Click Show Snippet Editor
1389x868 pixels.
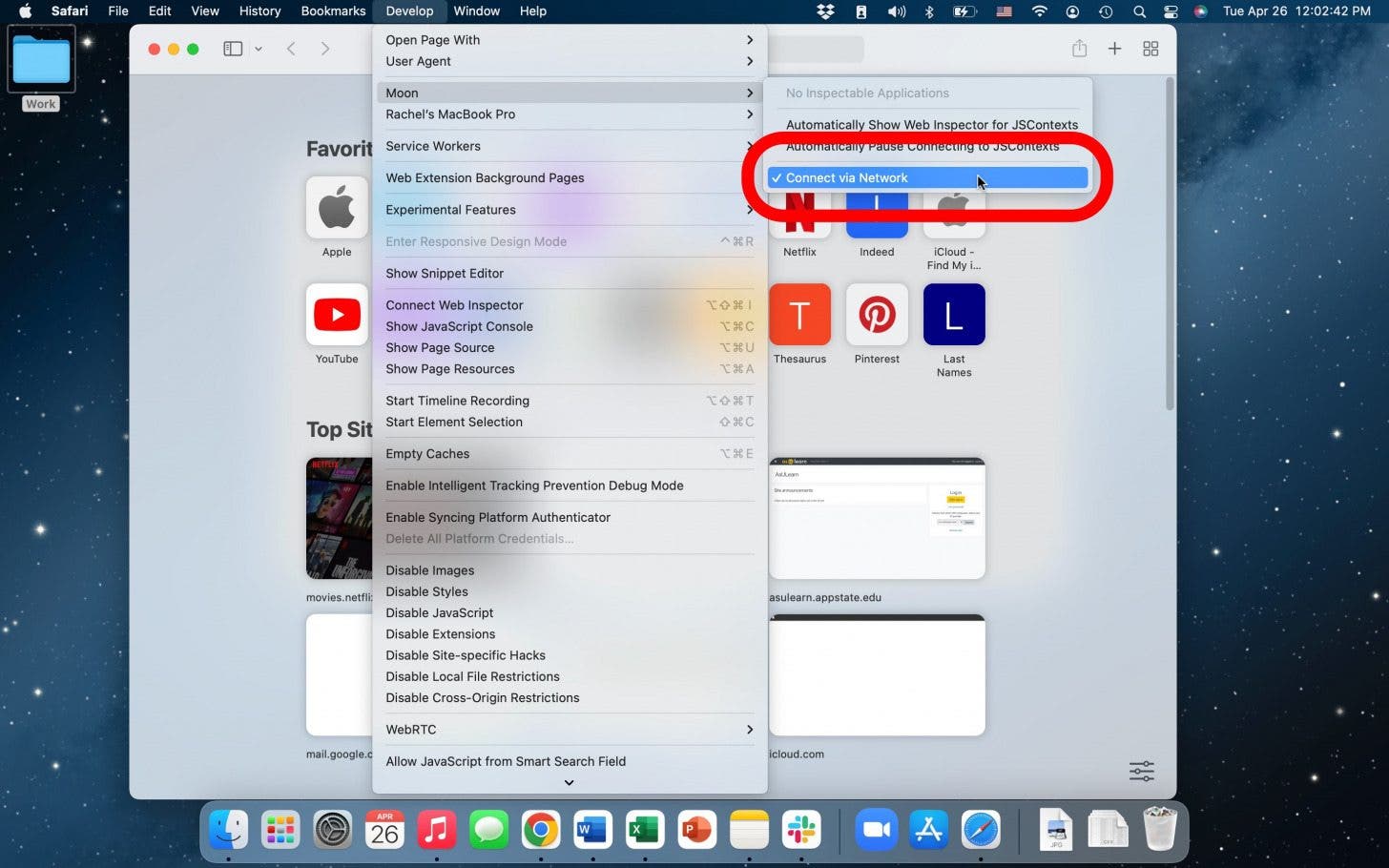pyautogui.click(x=445, y=274)
